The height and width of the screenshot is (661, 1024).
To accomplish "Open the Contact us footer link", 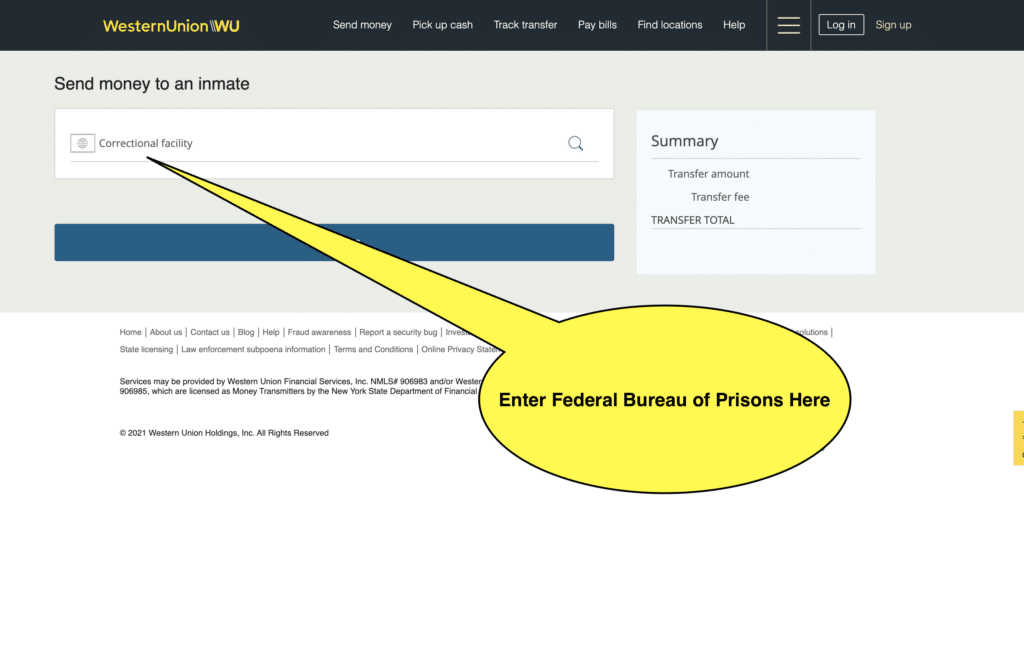I will (x=210, y=332).
